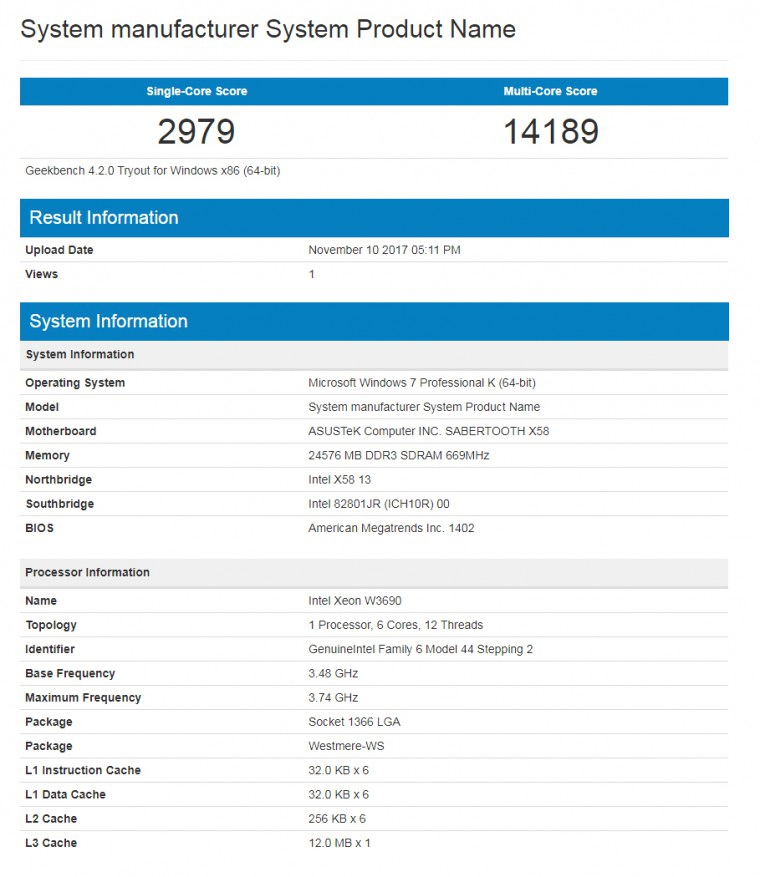The image size is (760, 877).
Task: Select the date November 10 2017 05:11 PM
Action: pos(384,250)
